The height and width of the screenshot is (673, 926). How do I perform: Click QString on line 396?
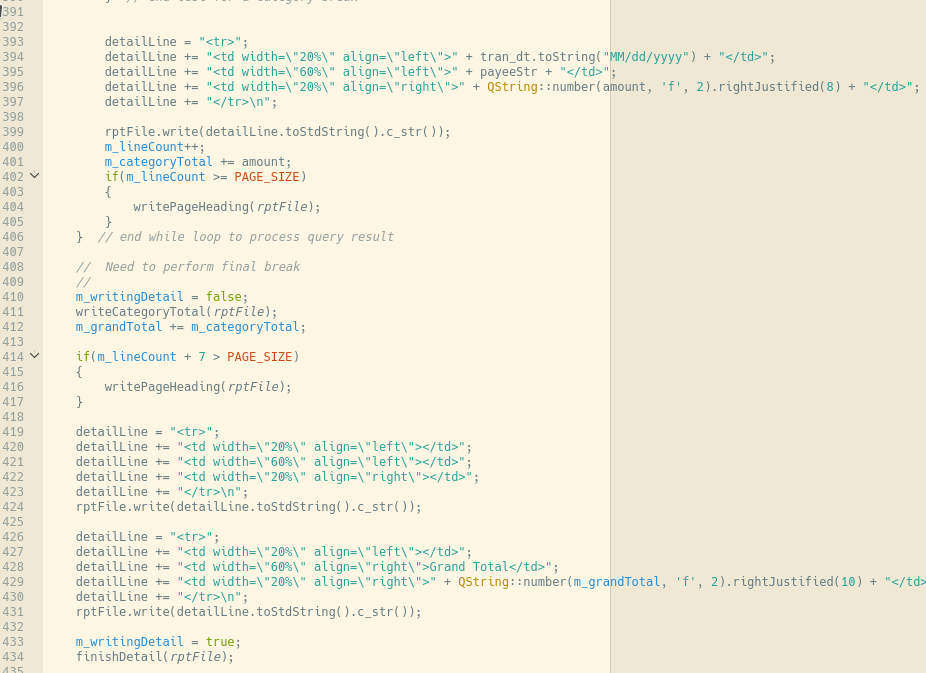[512, 87]
